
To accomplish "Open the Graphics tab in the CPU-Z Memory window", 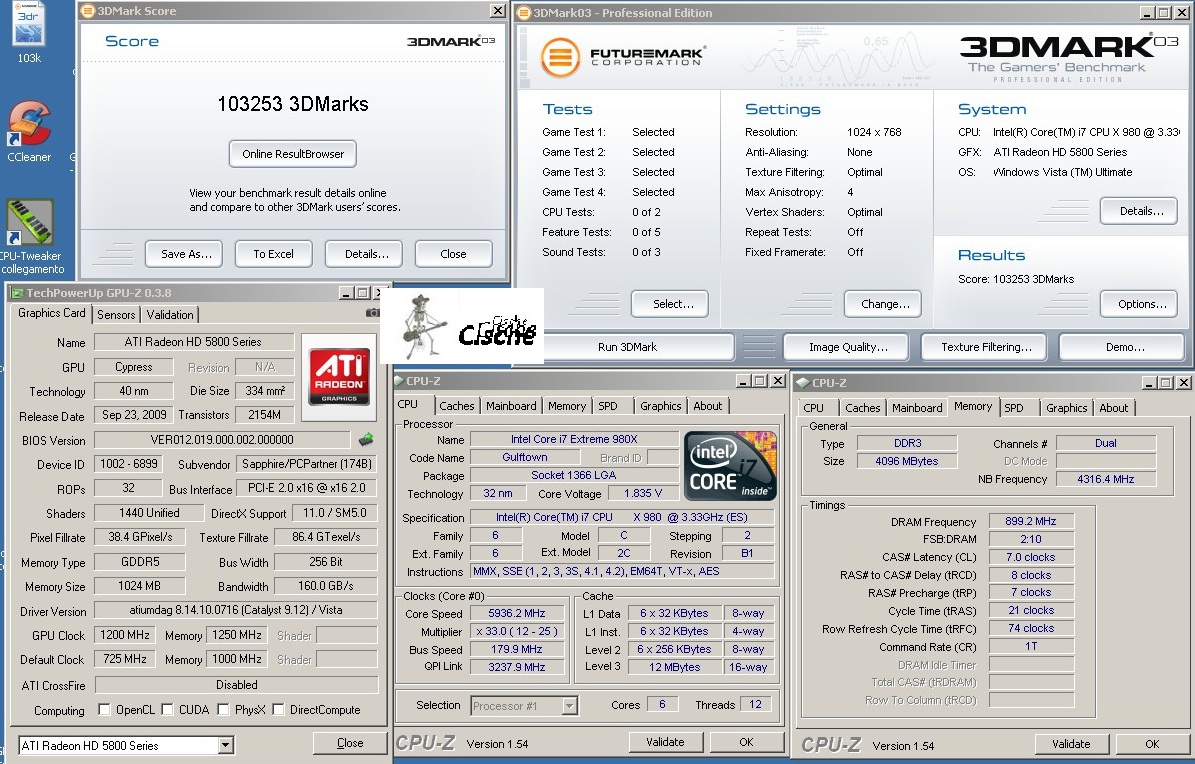I will tap(1066, 409).
